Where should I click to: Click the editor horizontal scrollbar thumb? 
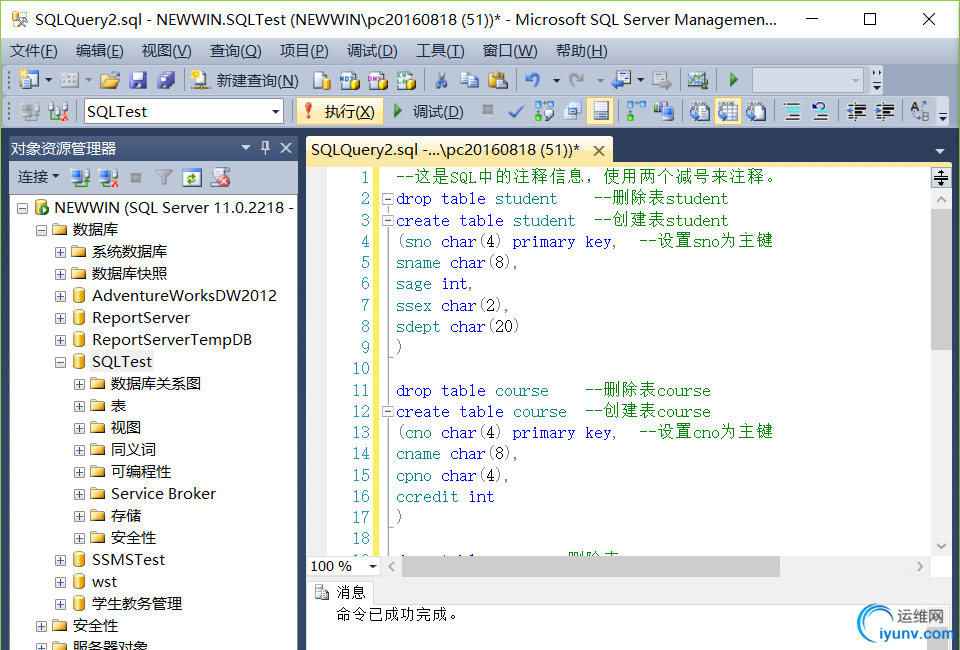coord(591,567)
